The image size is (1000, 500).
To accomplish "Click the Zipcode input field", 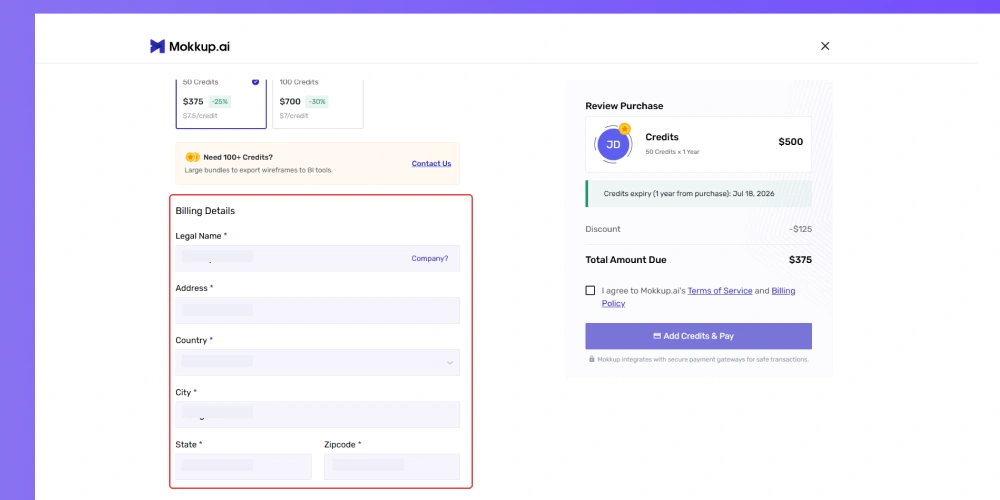I will 392,466.
